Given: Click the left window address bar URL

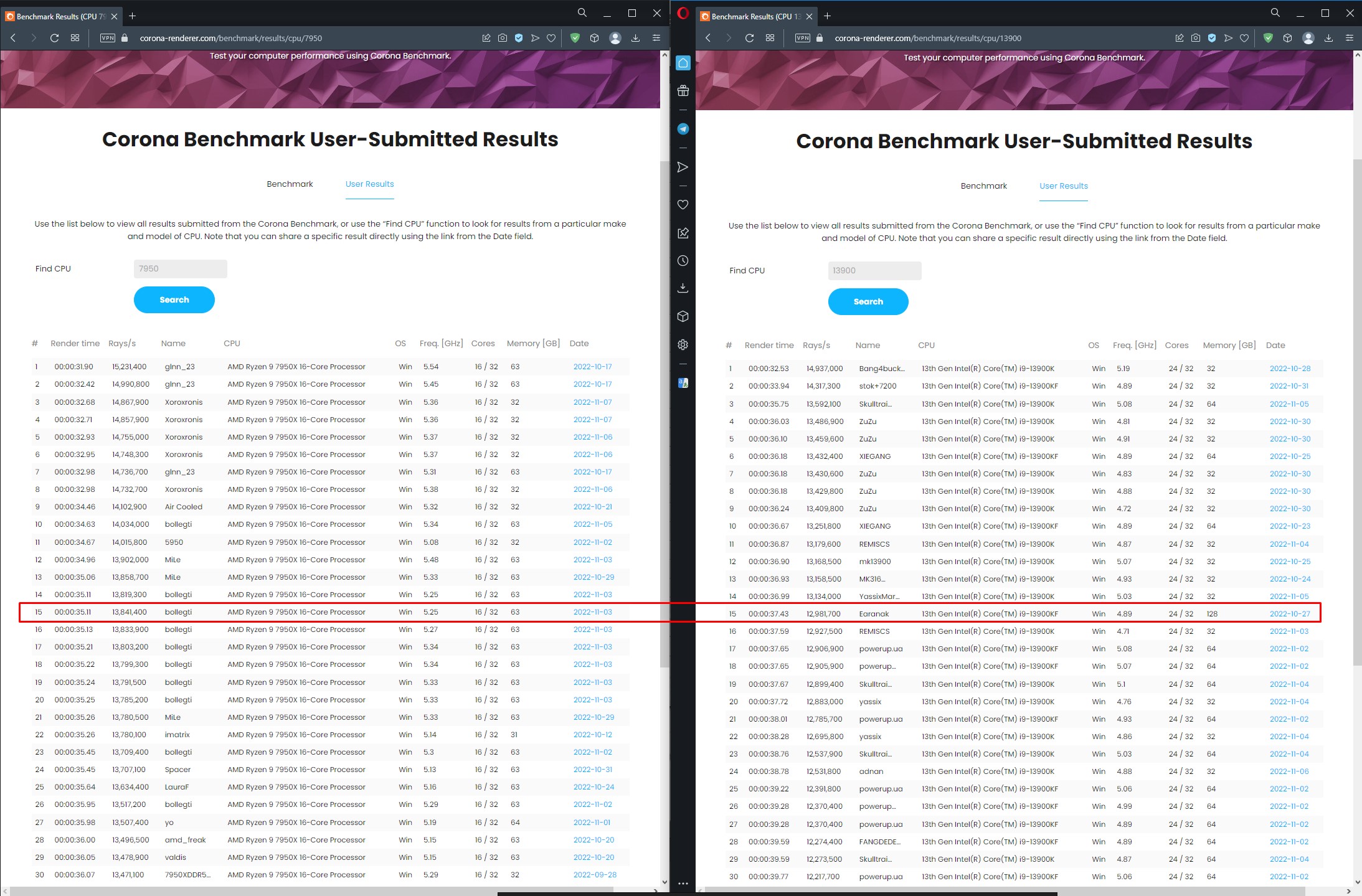Looking at the screenshot, I should tap(230, 39).
